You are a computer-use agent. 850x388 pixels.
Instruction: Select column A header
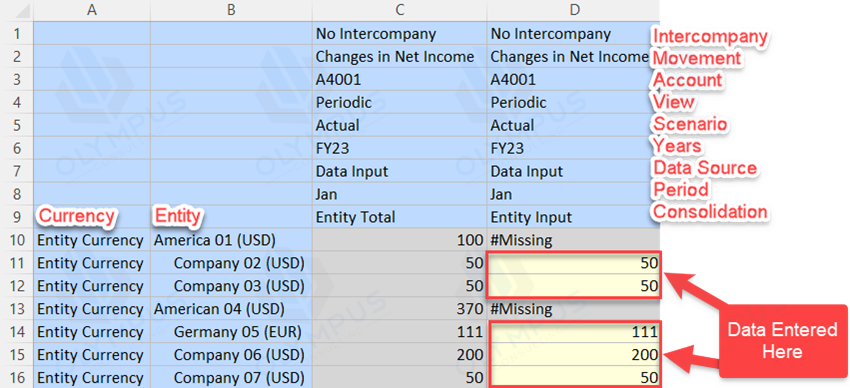tap(92, 10)
